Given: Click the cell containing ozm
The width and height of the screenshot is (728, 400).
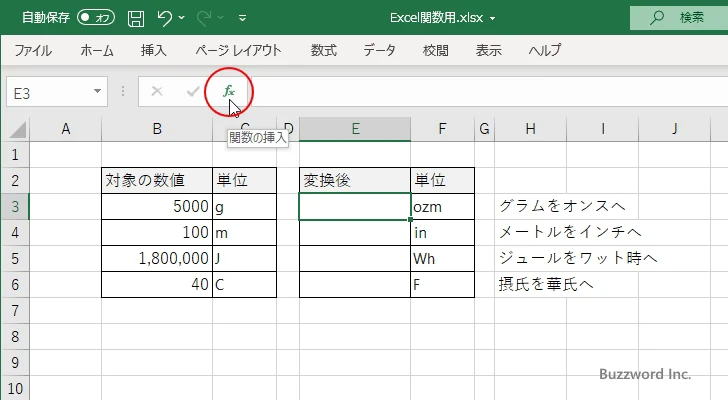Looking at the screenshot, I should pos(442,206).
